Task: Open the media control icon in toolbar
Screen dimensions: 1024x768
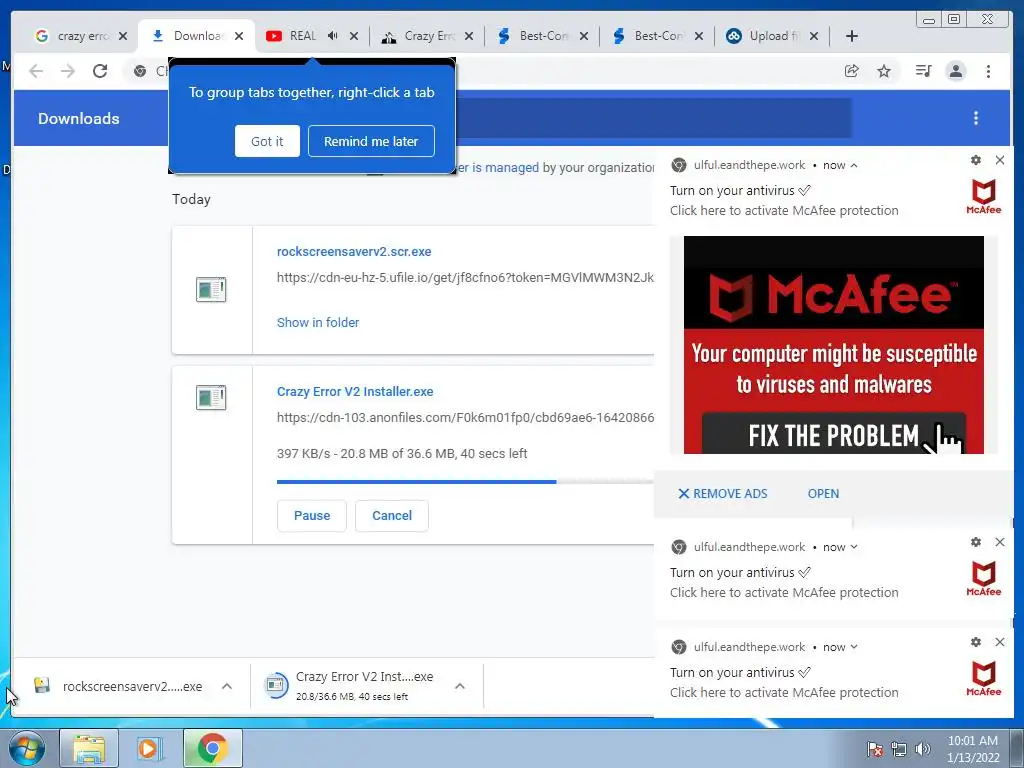Action: click(923, 71)
